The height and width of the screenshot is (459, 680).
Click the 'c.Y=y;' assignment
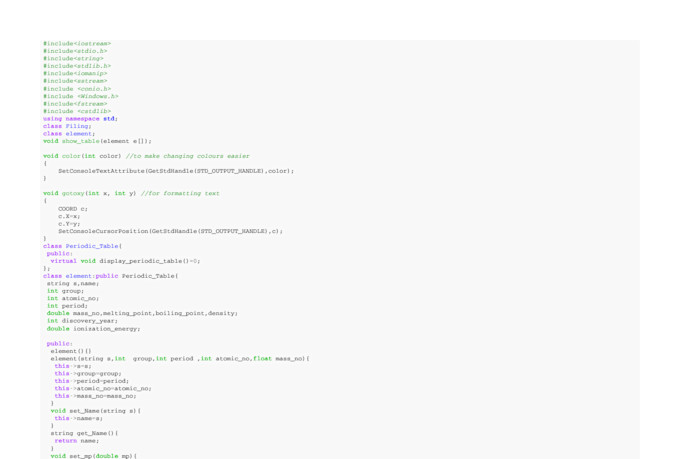coord(69,224)
